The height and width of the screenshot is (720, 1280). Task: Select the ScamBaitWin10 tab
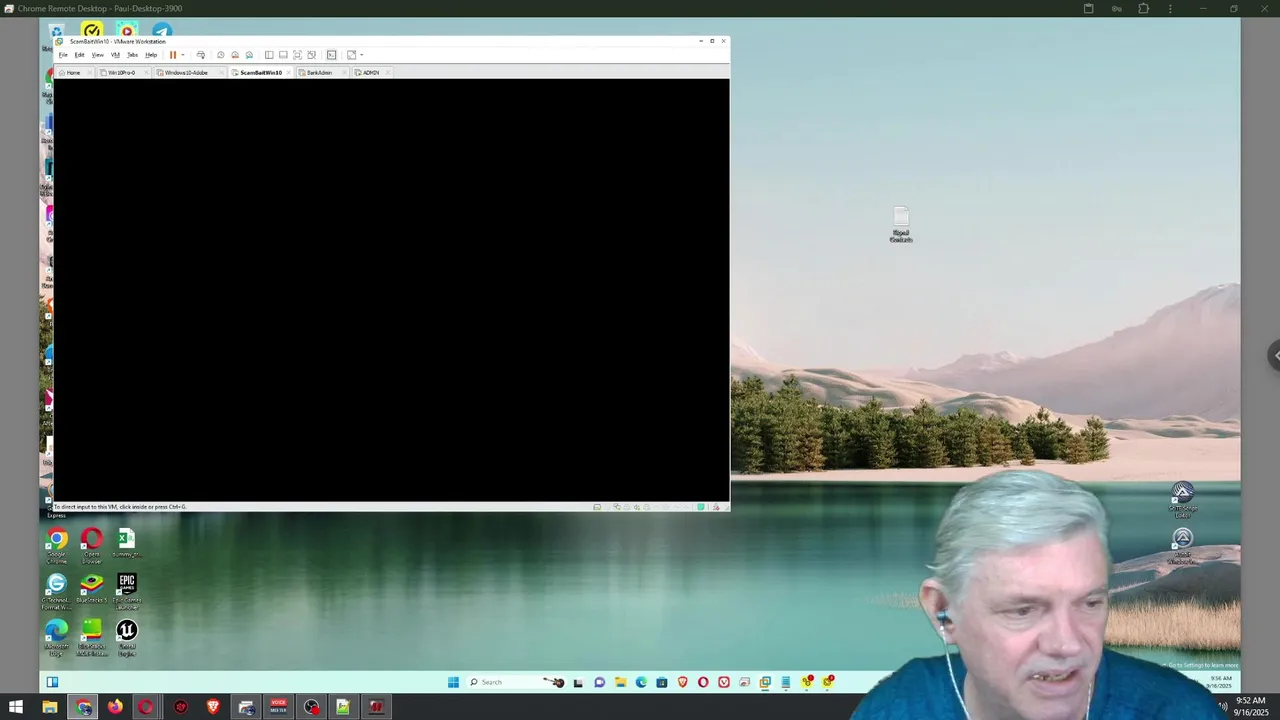tap(261, 73)
